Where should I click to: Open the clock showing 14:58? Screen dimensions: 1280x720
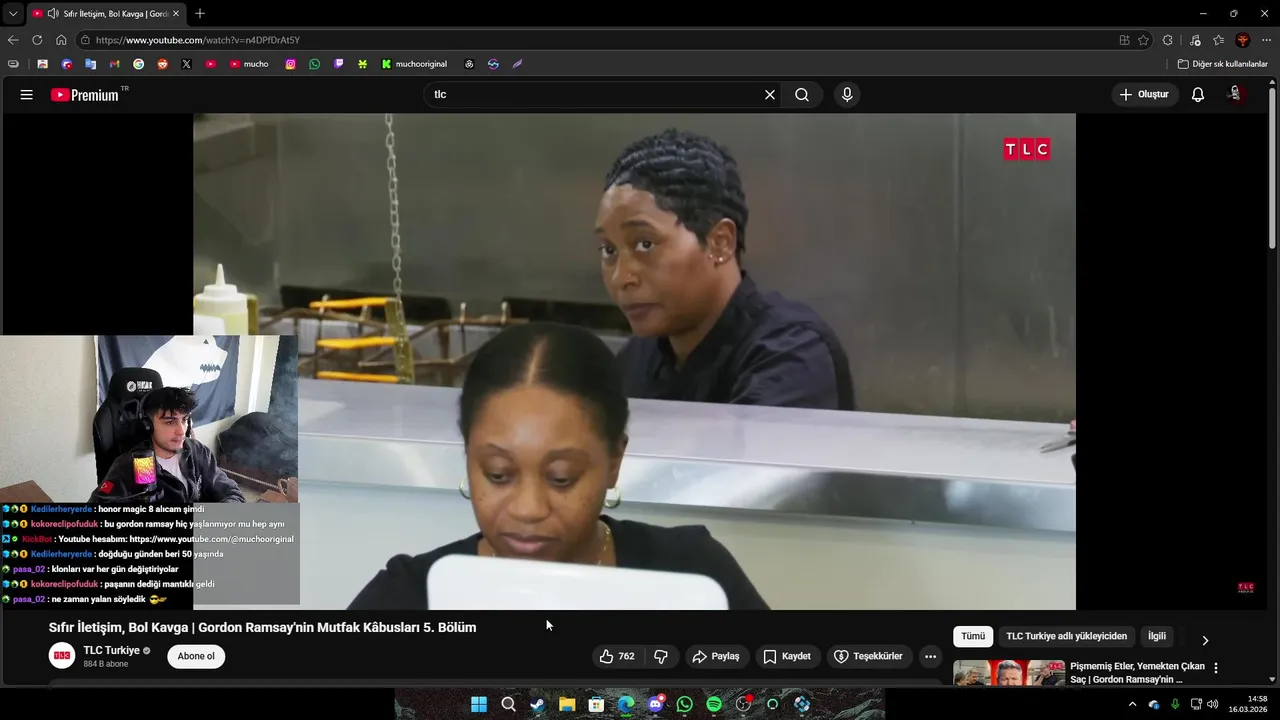(1250, 704)
